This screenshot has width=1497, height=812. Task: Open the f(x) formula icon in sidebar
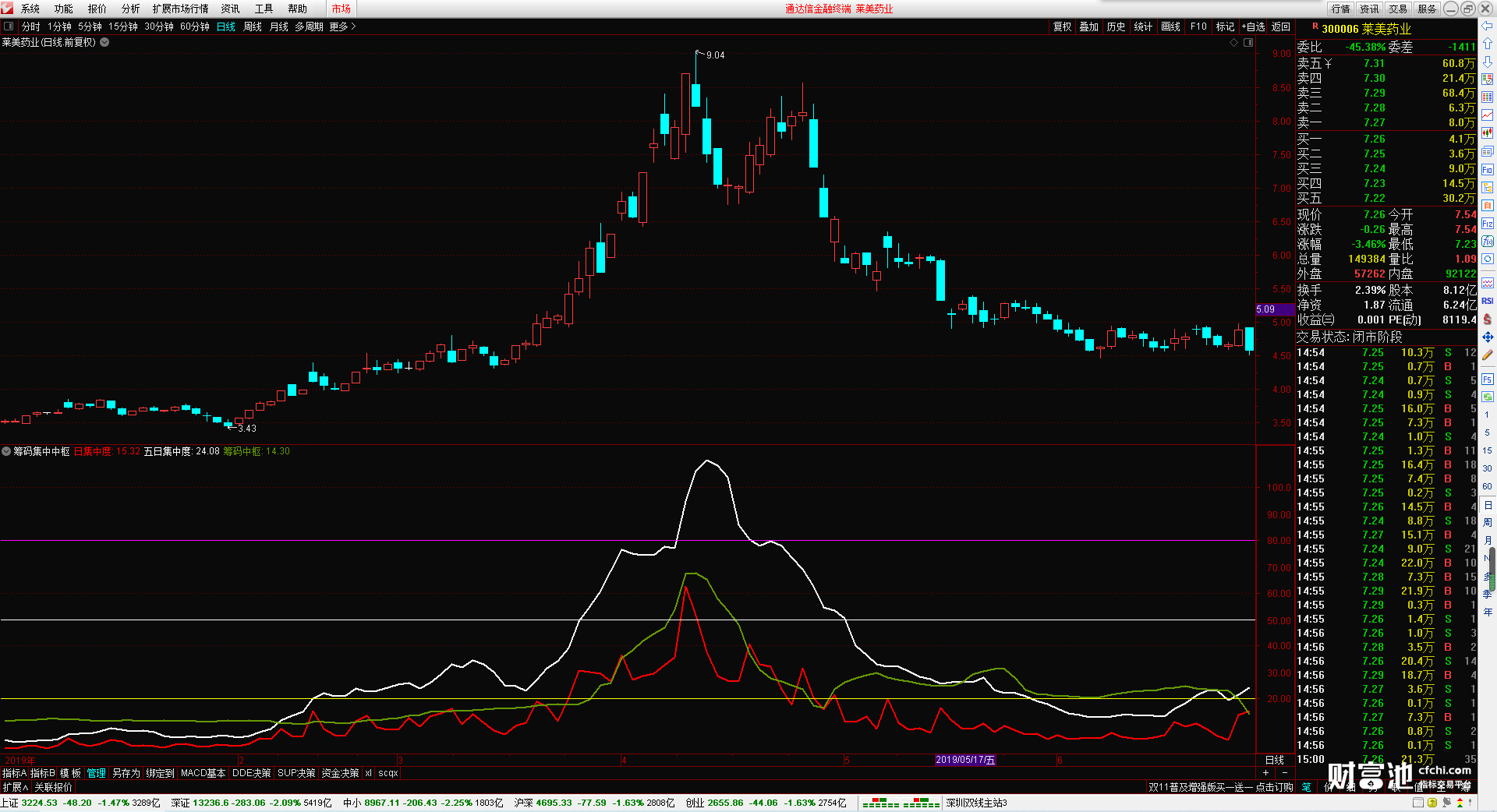click(1488, 242)
